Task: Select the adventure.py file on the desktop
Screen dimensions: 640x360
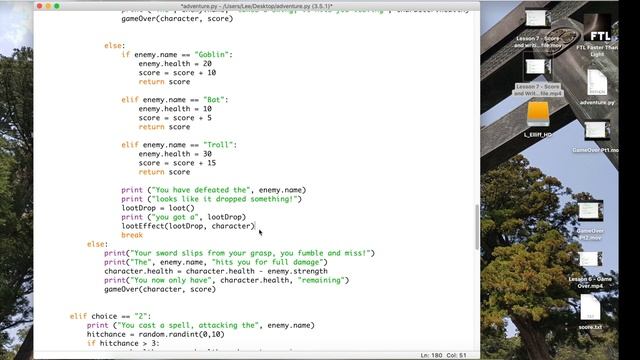Action: pyautogui.click(x=597, y=87)
